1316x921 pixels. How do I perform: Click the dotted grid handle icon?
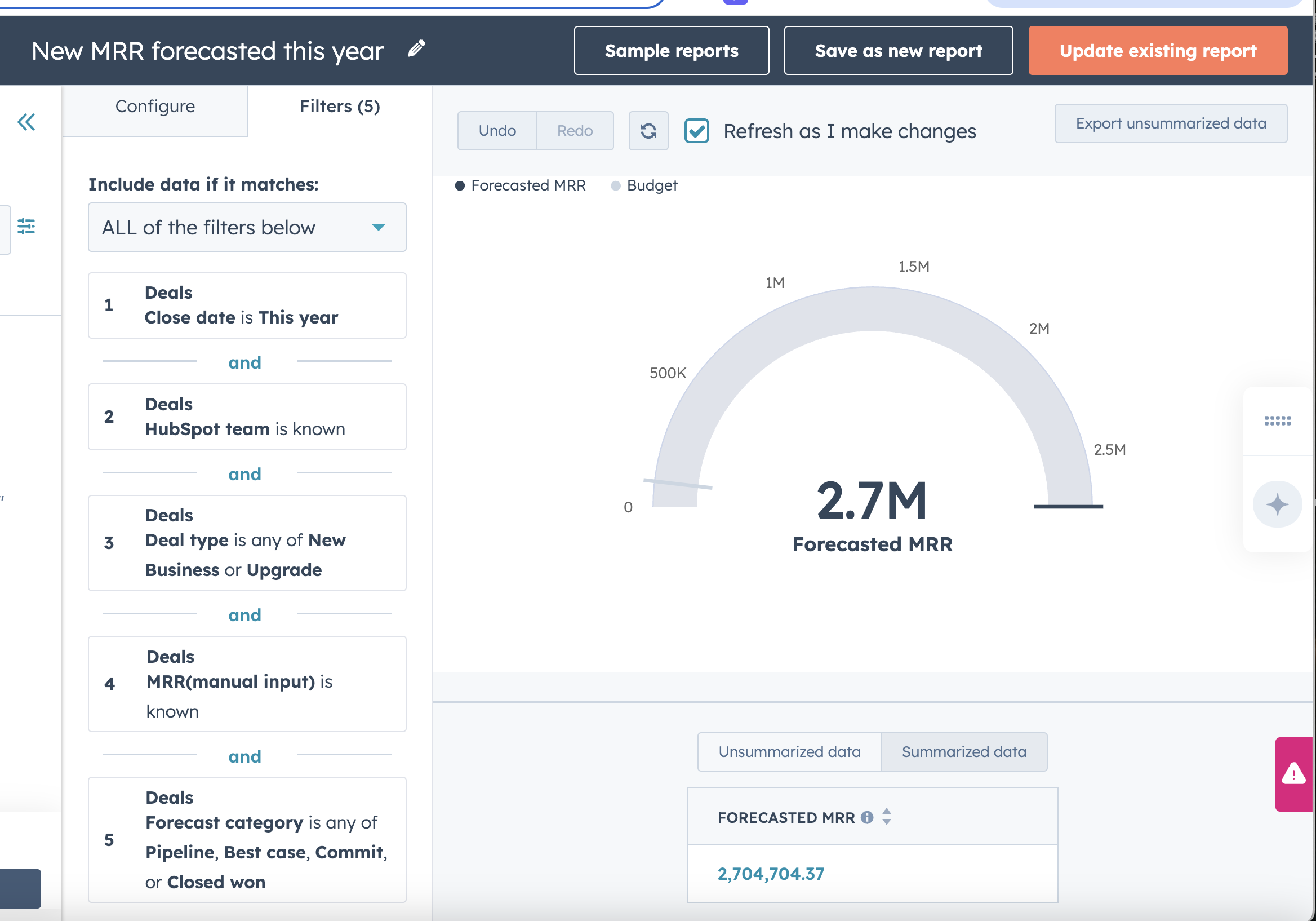(x=1277, y=421)
